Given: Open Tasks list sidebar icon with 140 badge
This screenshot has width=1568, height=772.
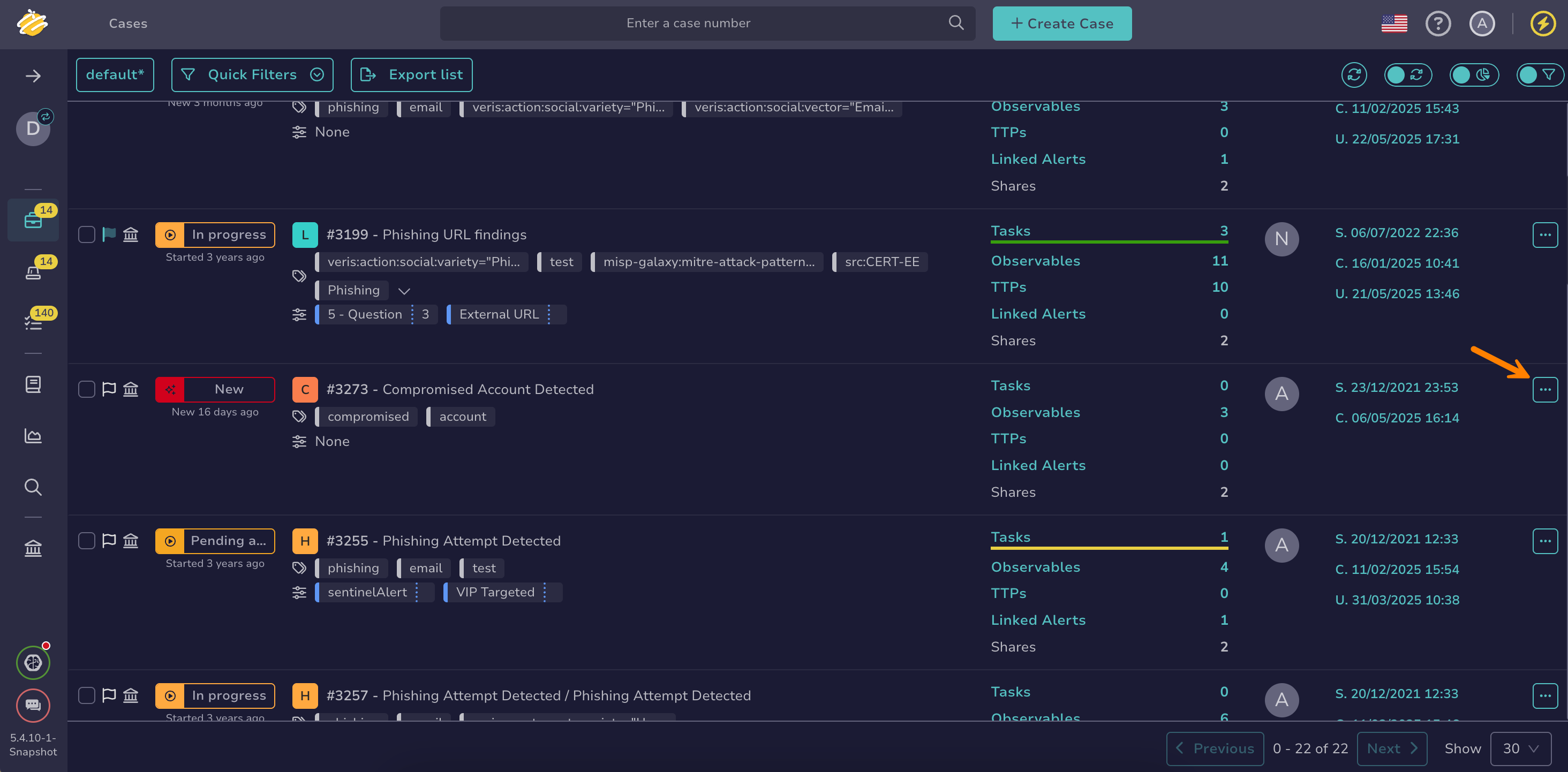Looking at the screenshot, I should point(33,322).
